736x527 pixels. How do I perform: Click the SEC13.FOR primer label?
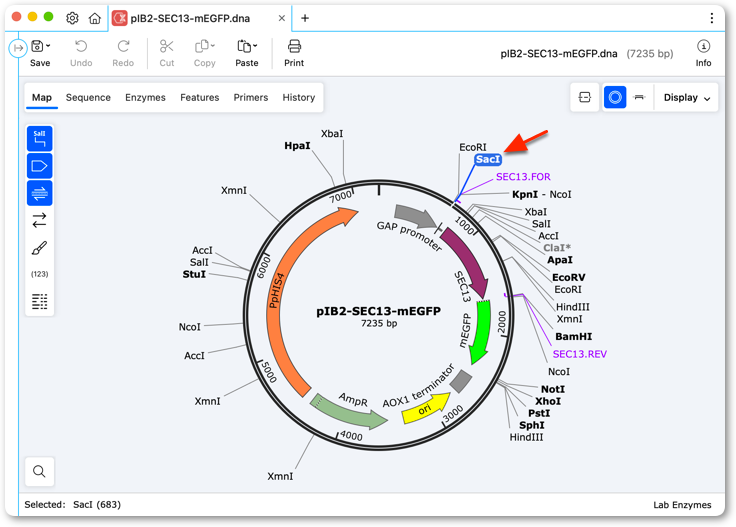click(523, 177)
